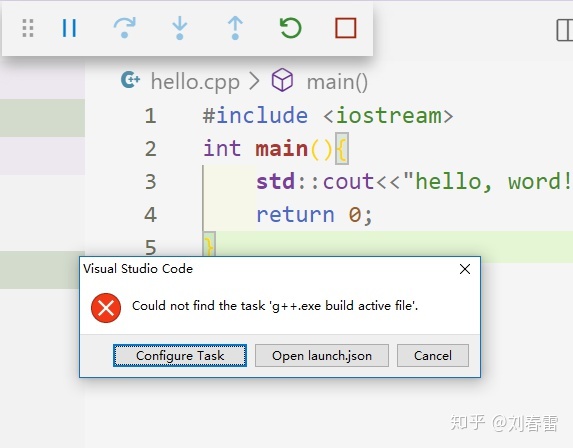Click the red error icon in dialog

[106, 308]
